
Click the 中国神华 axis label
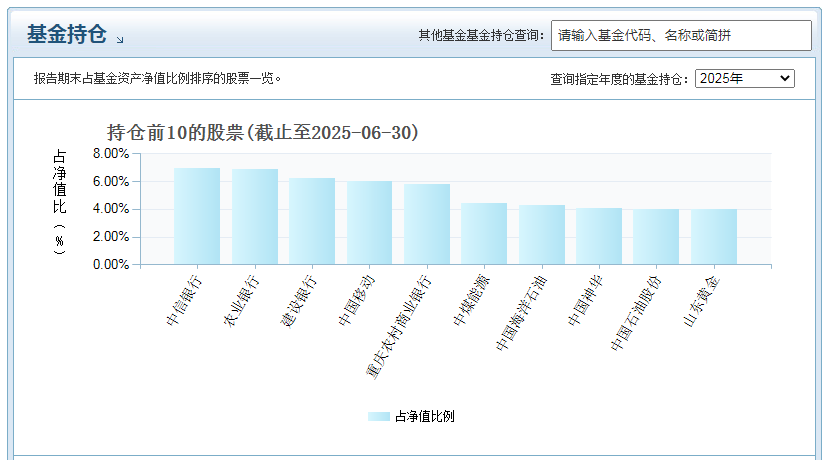[x=586, y=301]
